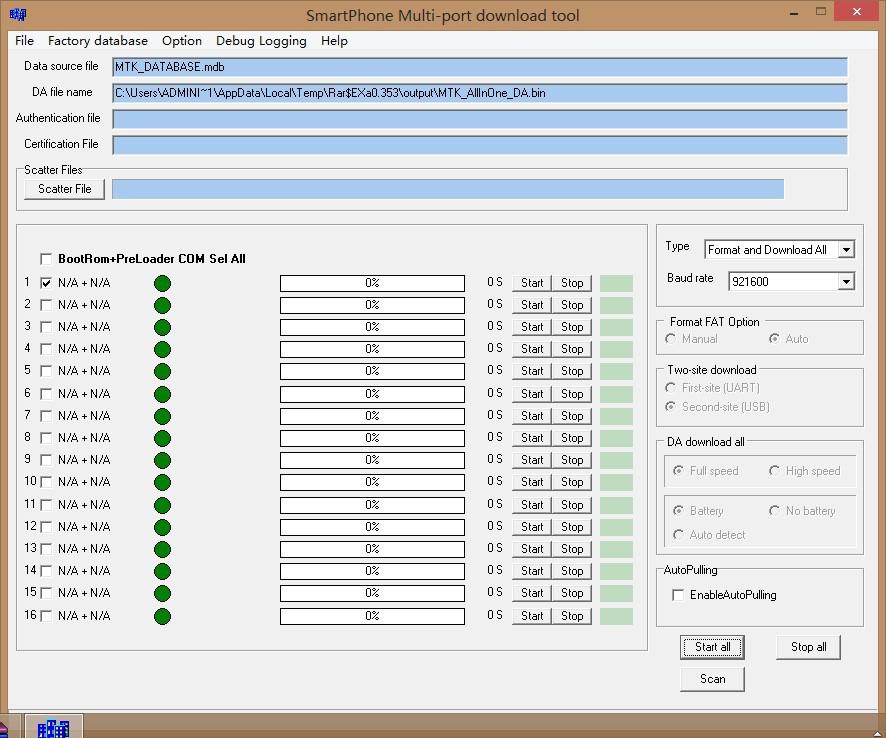Image resolution: width=886 pixels, height=738 pixels.
Task: Open the Factory database menu
Action: click(98, 41)
